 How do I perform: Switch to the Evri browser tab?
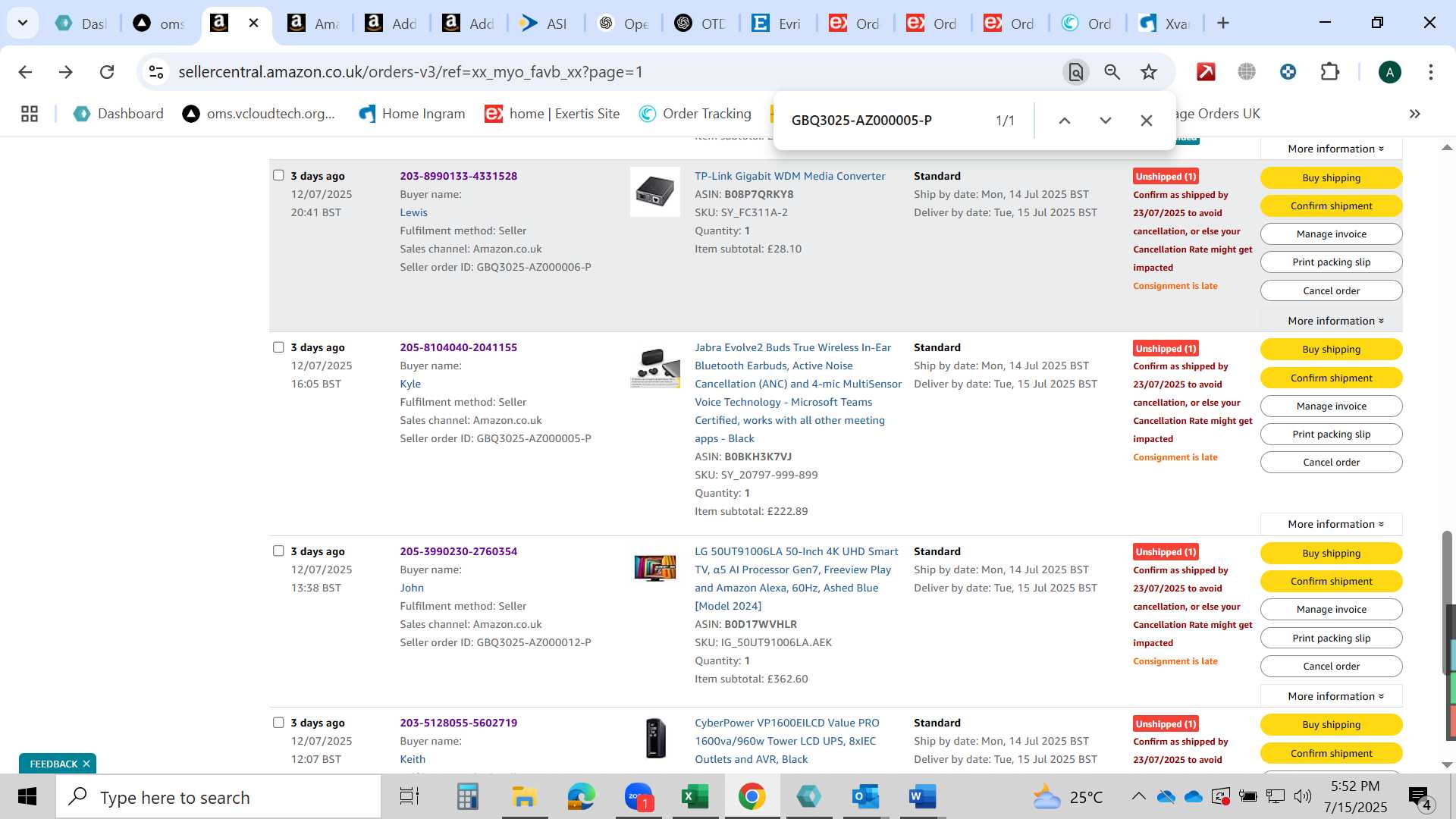(x=777, y=24)
